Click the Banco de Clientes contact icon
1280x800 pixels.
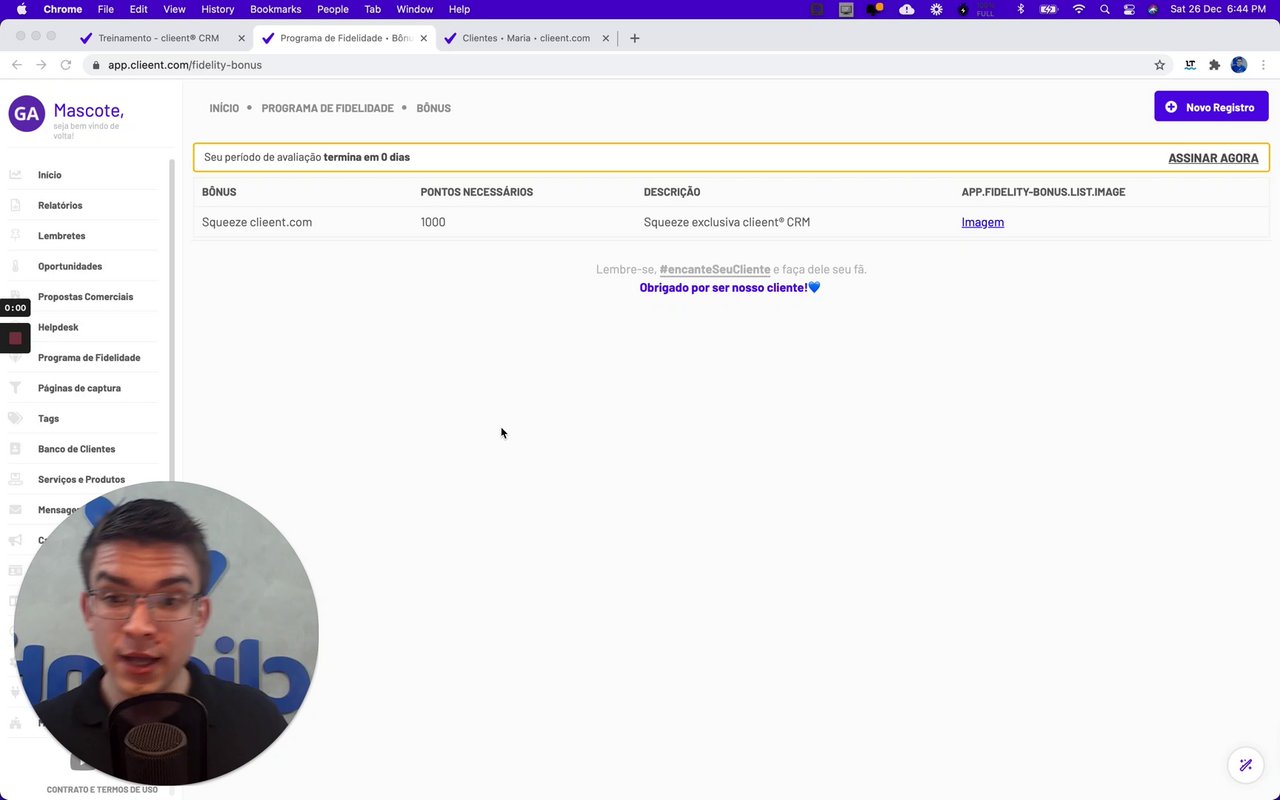point(15,449)
